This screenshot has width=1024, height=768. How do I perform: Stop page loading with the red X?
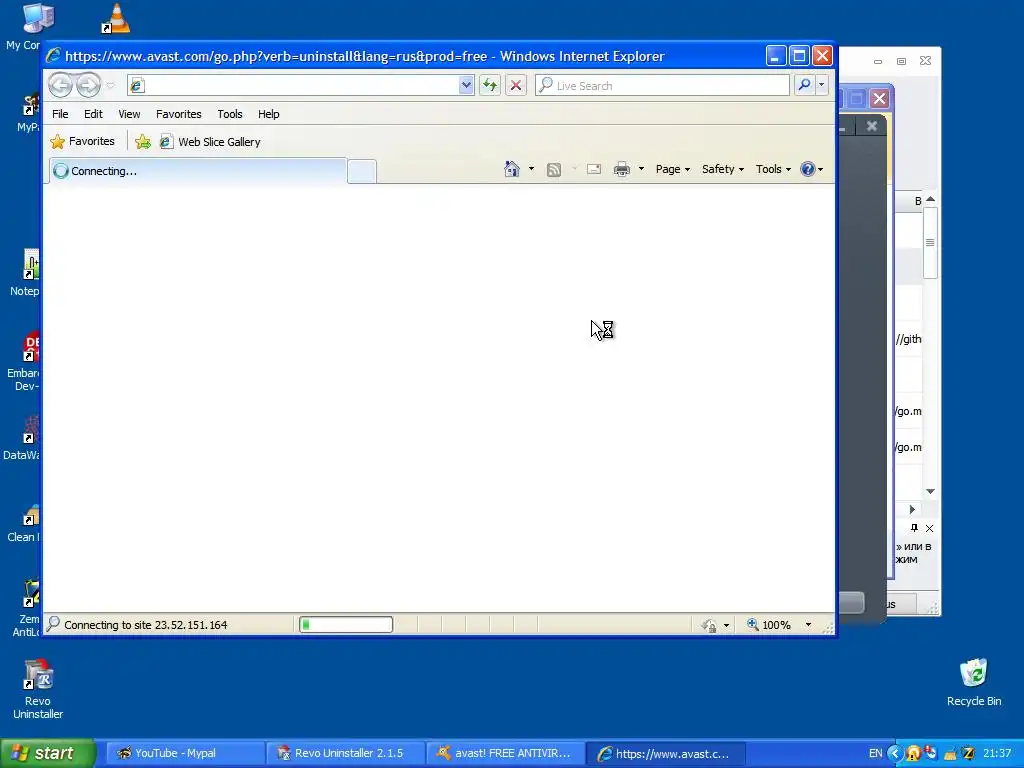click(x=516, y=86)
